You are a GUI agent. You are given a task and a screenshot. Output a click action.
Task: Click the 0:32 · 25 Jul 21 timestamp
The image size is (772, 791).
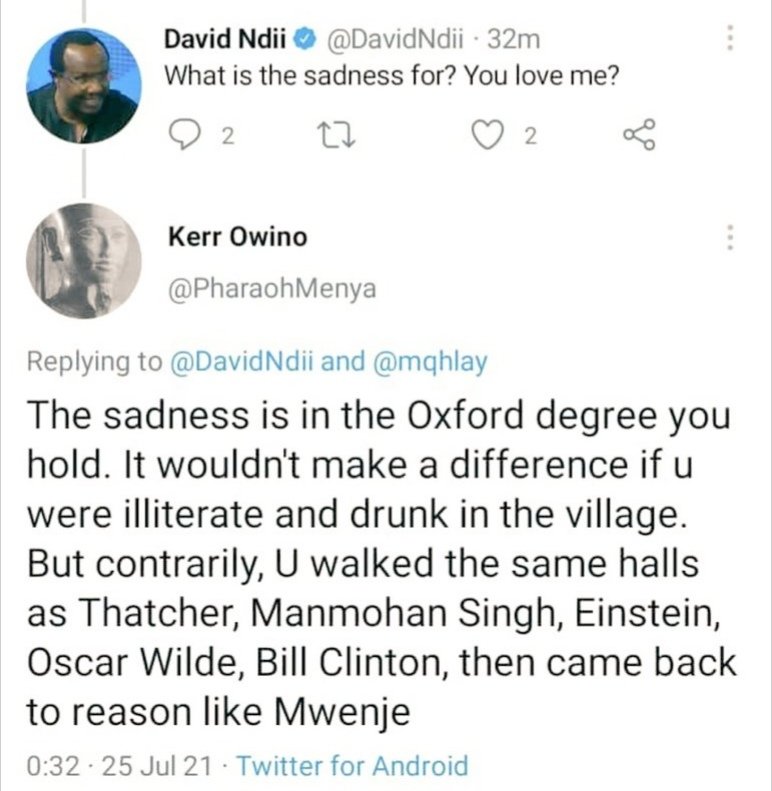[115, 767]
